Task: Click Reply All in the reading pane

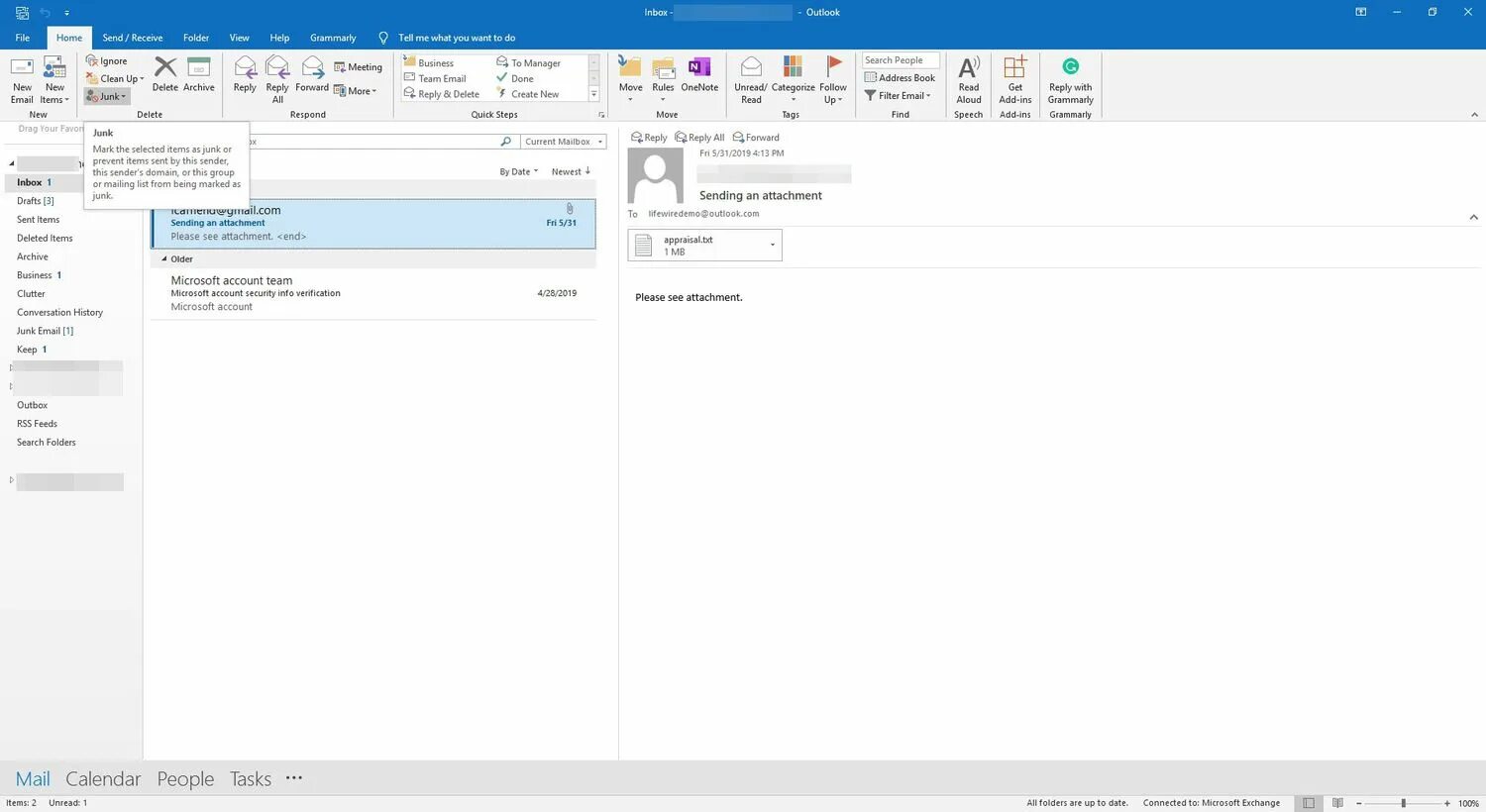Action: 699,138
